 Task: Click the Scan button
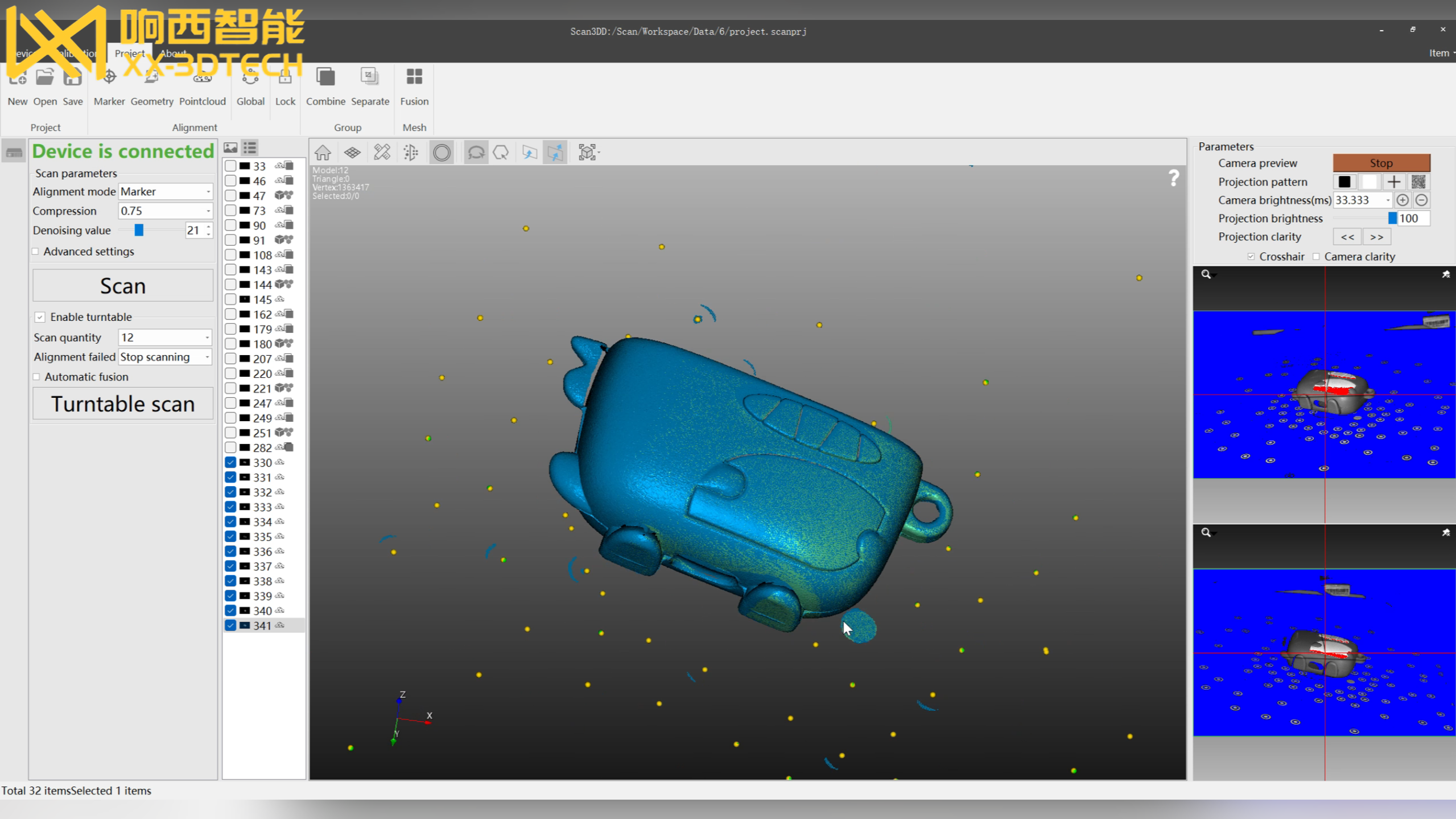point(122,285)
